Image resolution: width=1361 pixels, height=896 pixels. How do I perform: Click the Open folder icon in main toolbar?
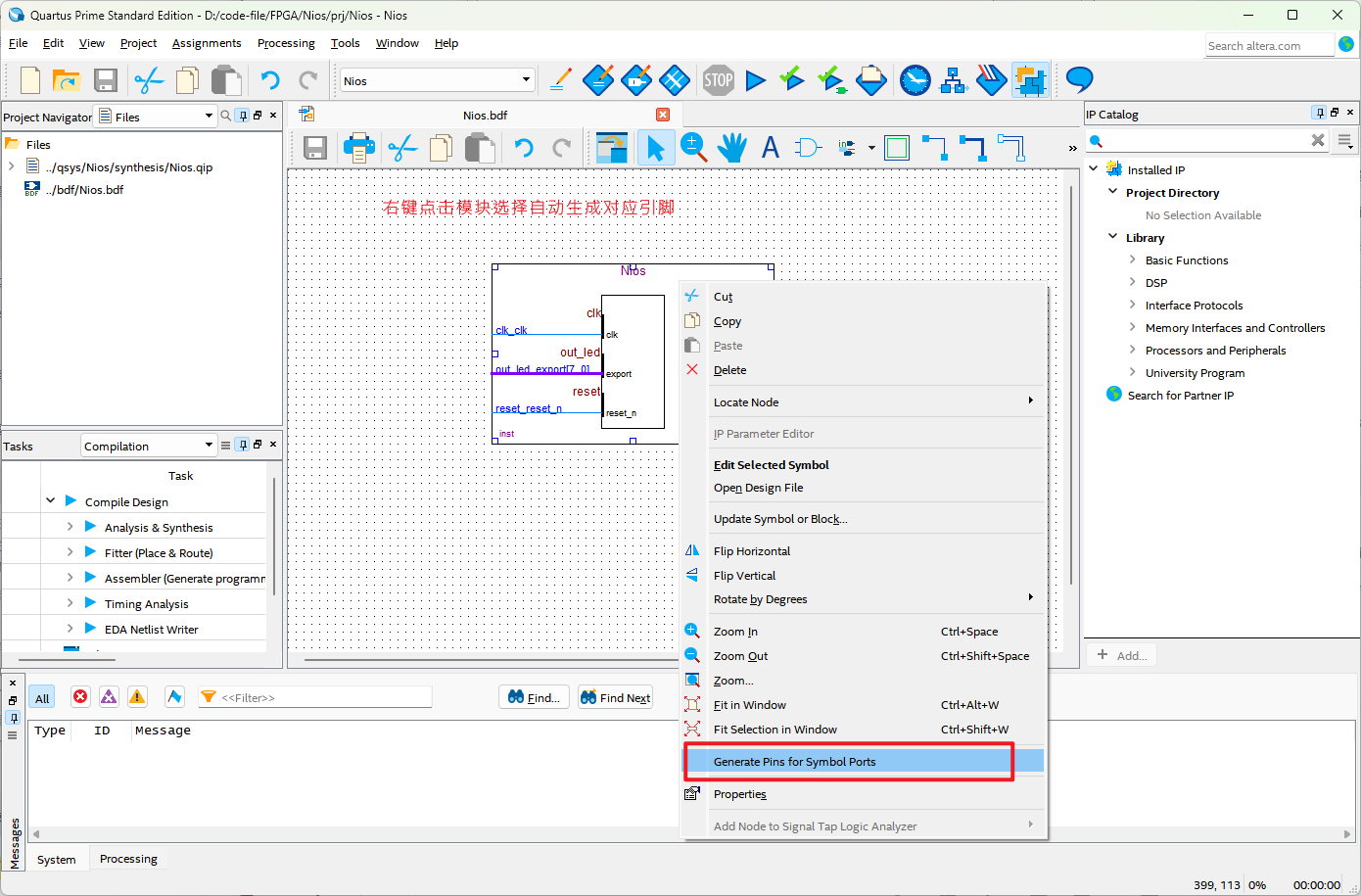tap(66, 80)
